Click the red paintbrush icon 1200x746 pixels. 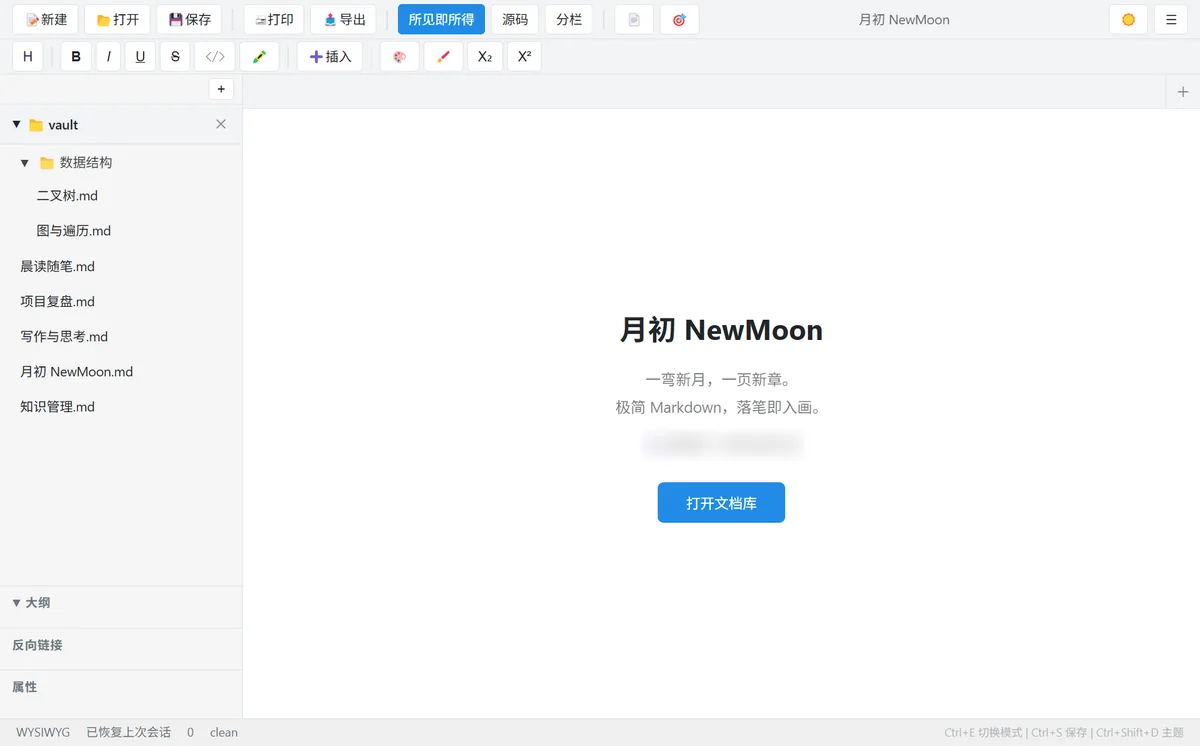coord(443,56)
